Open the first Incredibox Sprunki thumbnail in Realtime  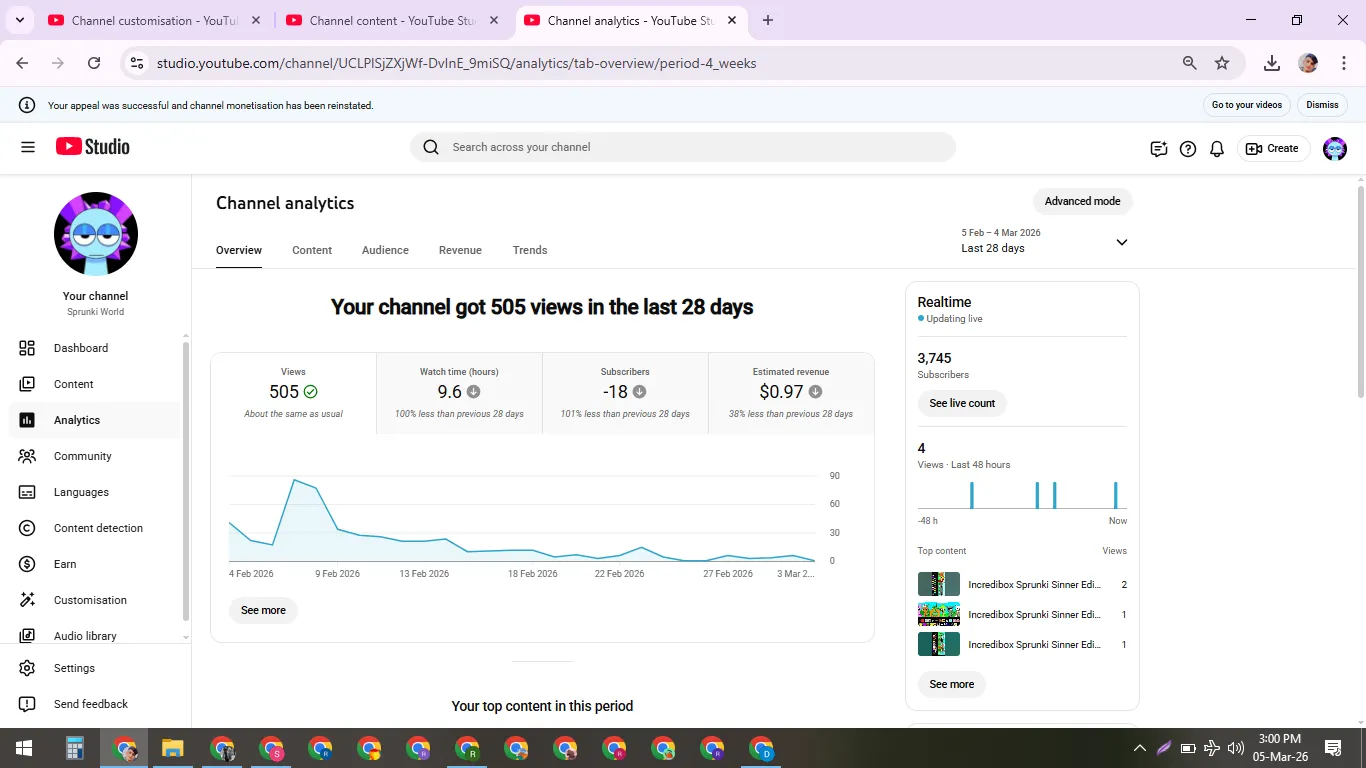939,584
